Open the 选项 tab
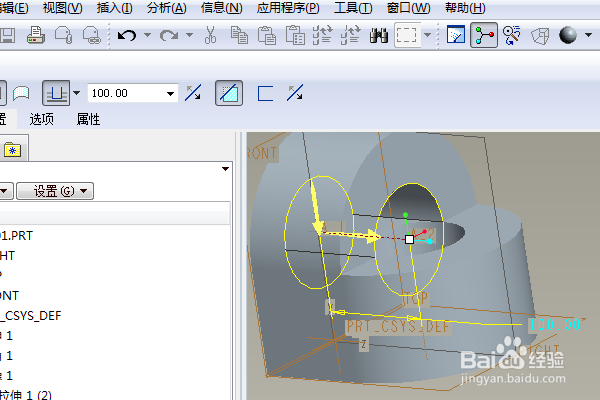The width and height of the screenshot is (600, 400). [42, 119]
